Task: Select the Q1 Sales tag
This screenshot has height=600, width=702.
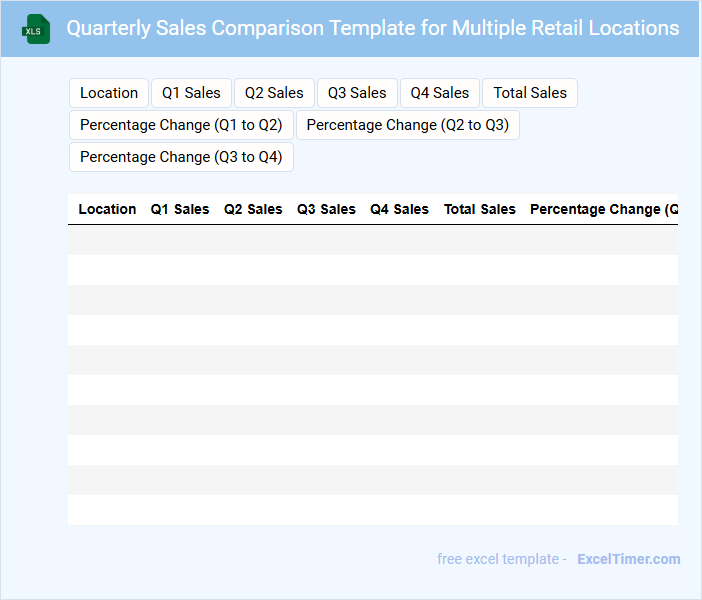Action: pos(191,93)
